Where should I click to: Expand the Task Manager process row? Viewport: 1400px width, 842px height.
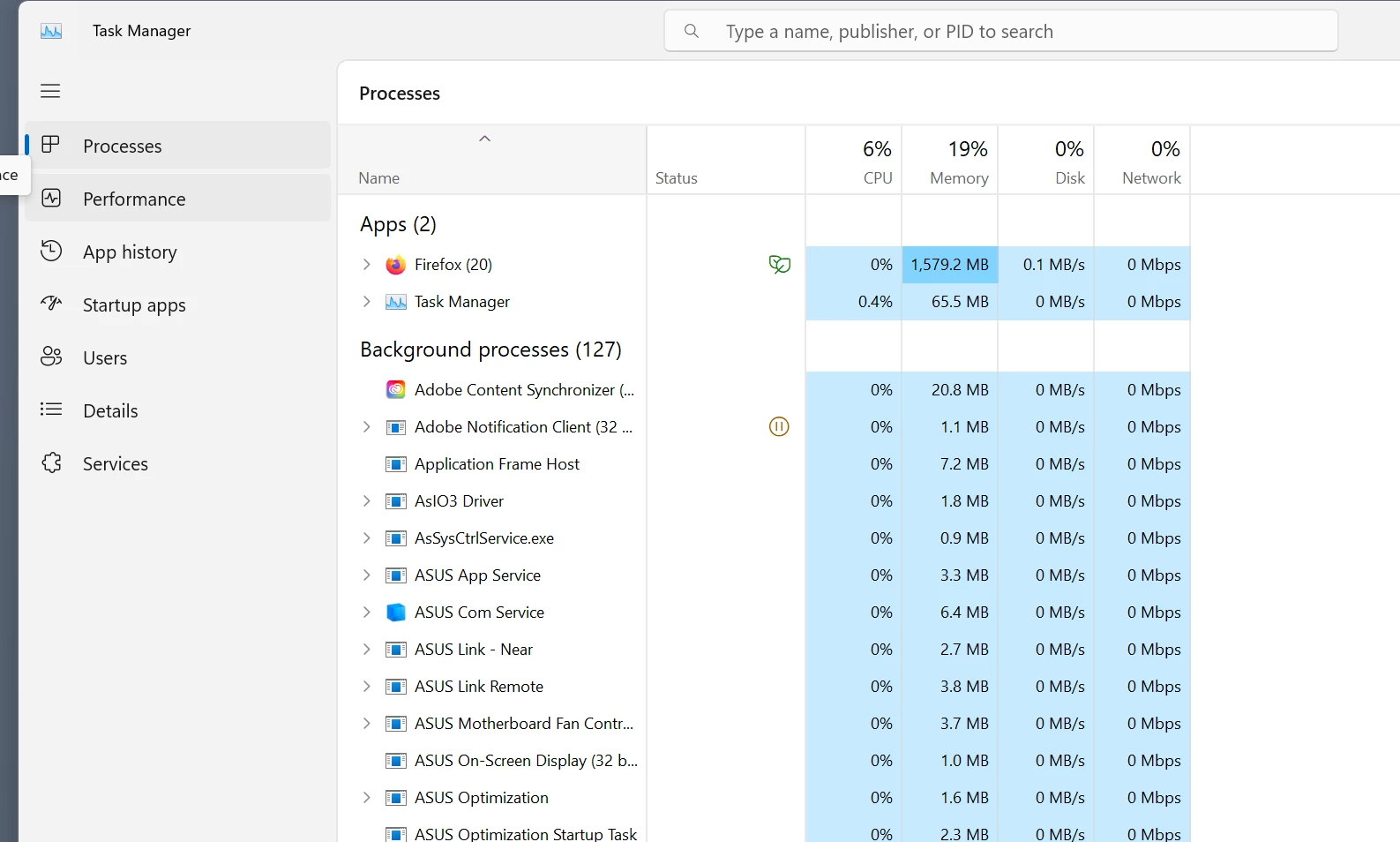366,301
